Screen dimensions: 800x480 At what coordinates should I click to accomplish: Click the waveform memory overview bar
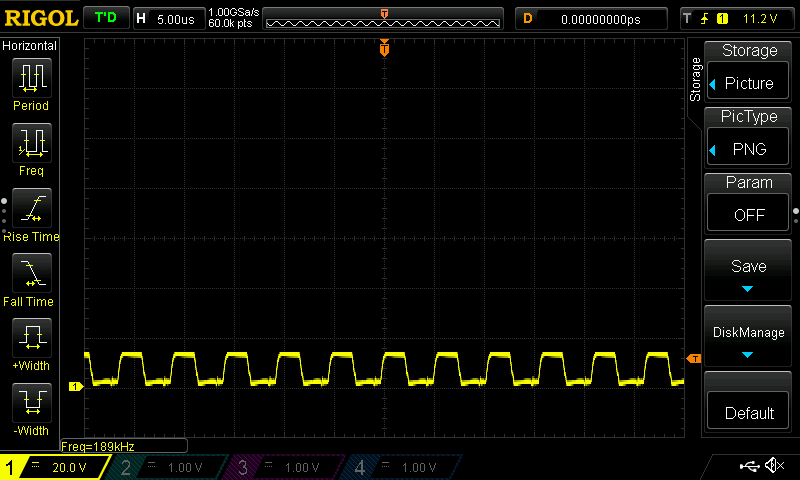383,19
